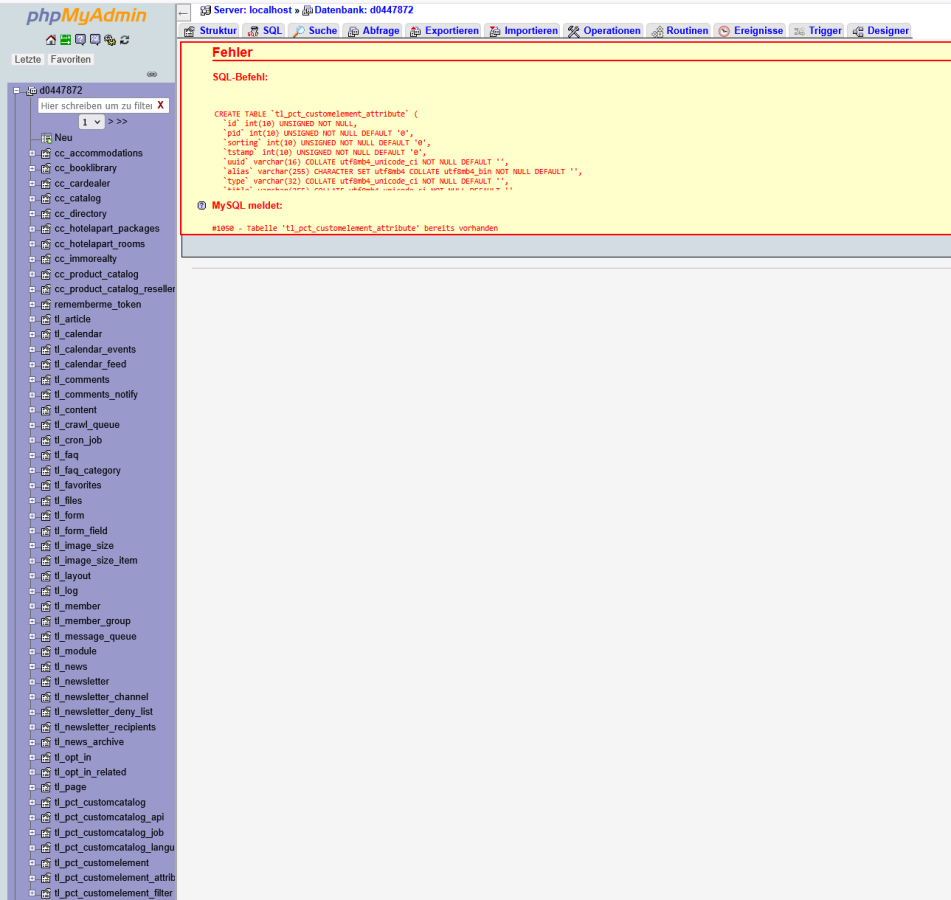
Task: Click the Server: localhost breadcrumb link
Action: tap(252, 10)
